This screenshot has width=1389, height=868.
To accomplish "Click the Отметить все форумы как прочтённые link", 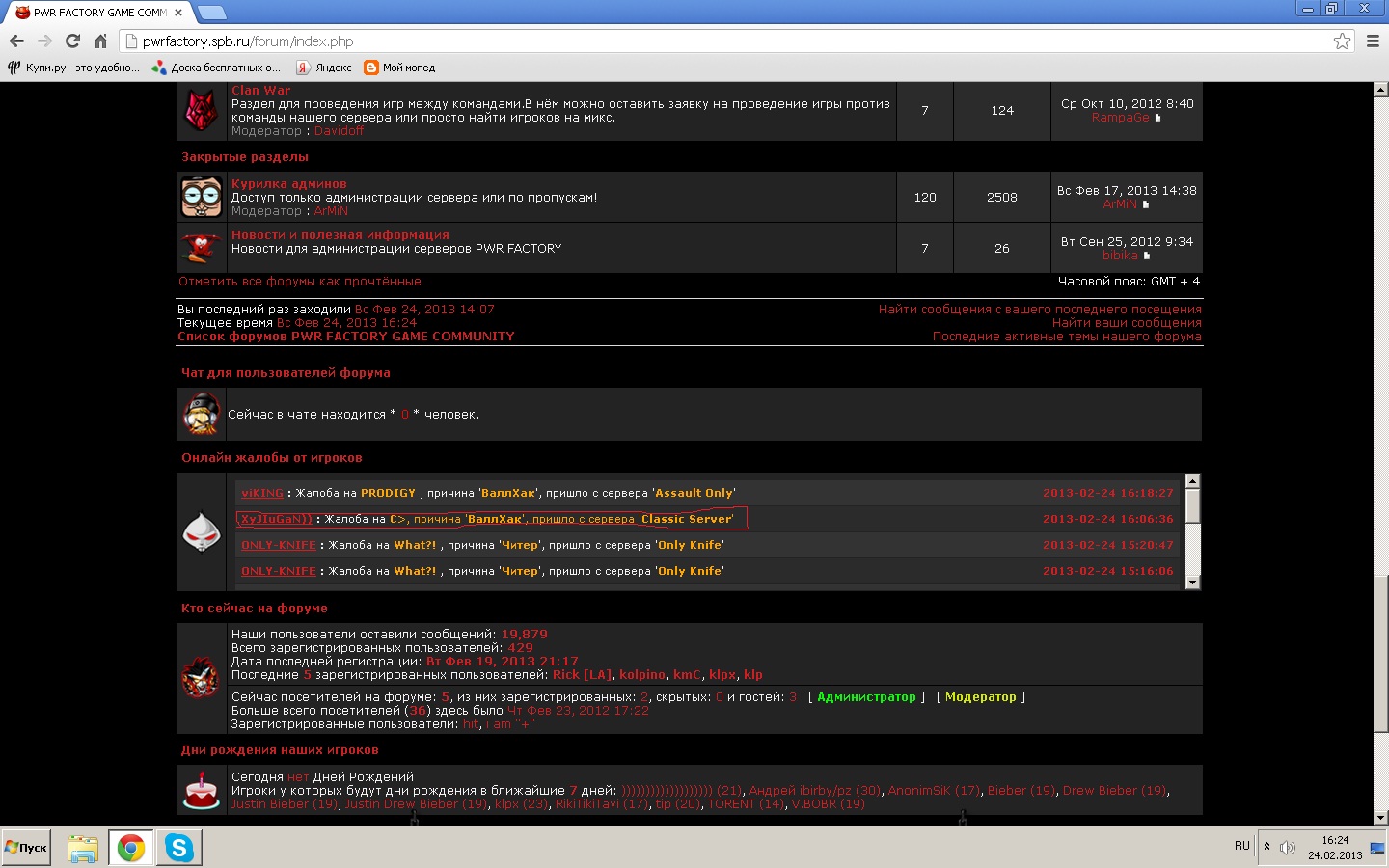I will click(x=299, y=282).
